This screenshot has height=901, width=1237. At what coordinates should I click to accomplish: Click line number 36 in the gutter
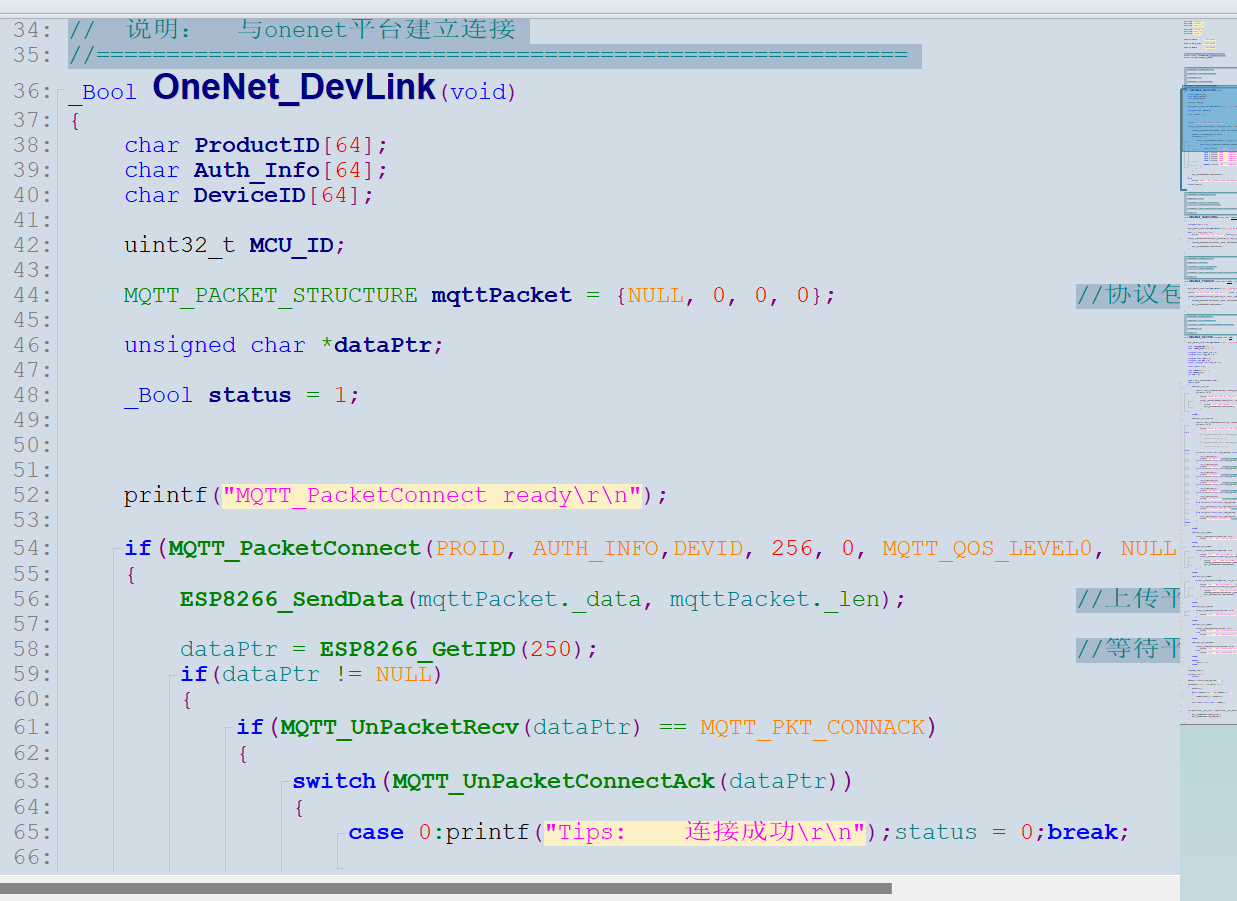32,92
